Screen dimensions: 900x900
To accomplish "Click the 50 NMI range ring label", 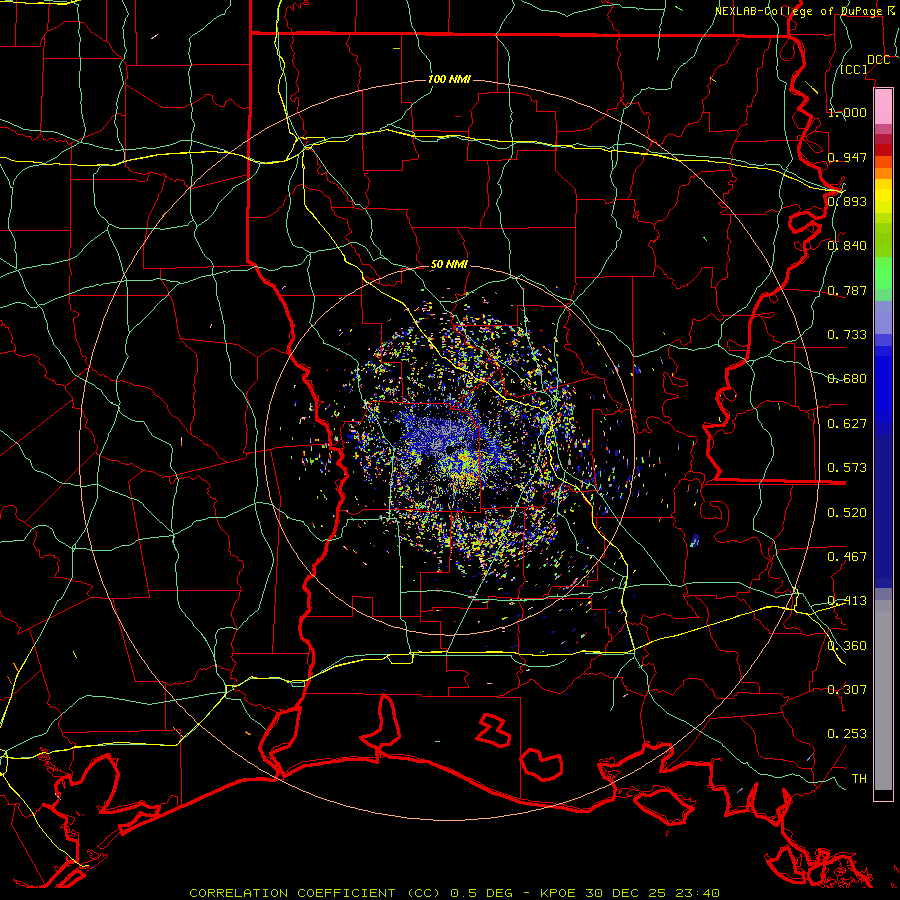I will (449, 265).
